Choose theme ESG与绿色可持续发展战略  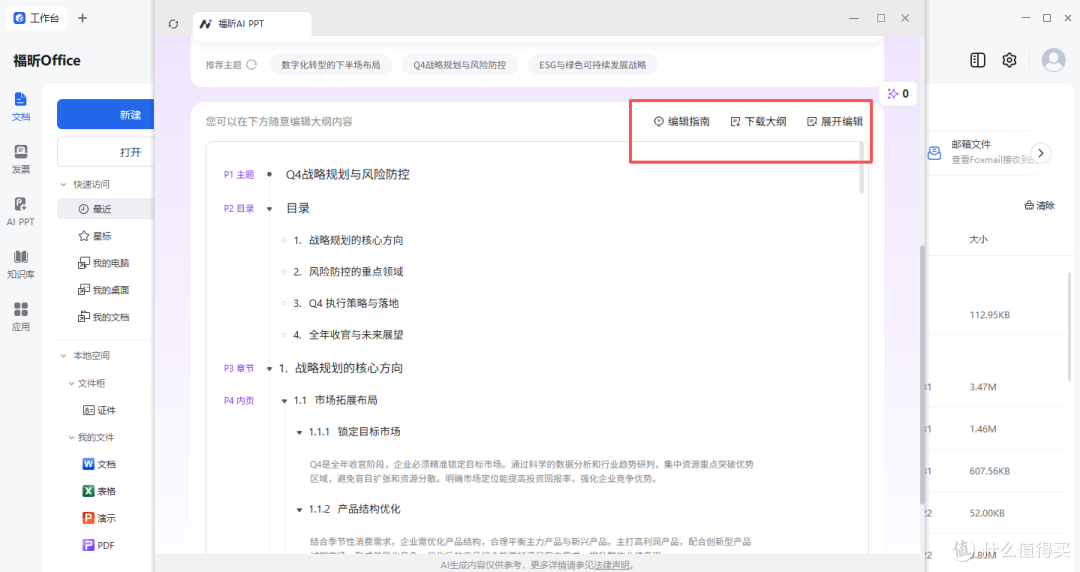592,65
